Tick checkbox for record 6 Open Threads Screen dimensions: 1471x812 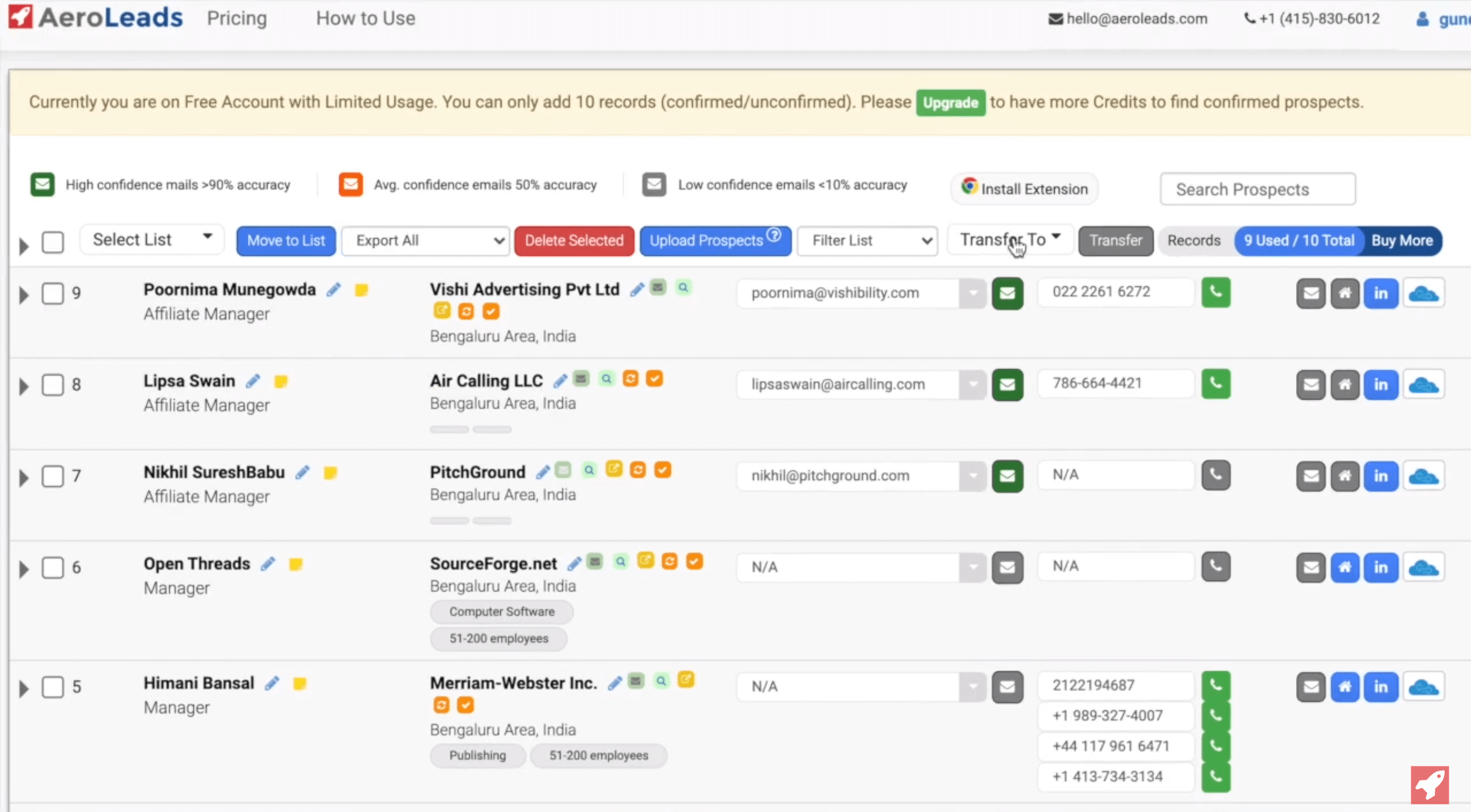pyautogui.click(x=52, y=568)
